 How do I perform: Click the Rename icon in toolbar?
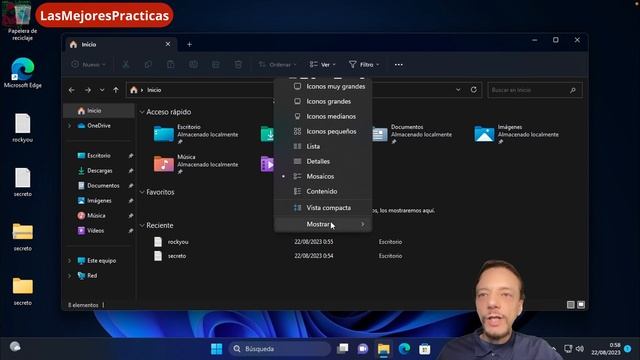pos(193,64)
